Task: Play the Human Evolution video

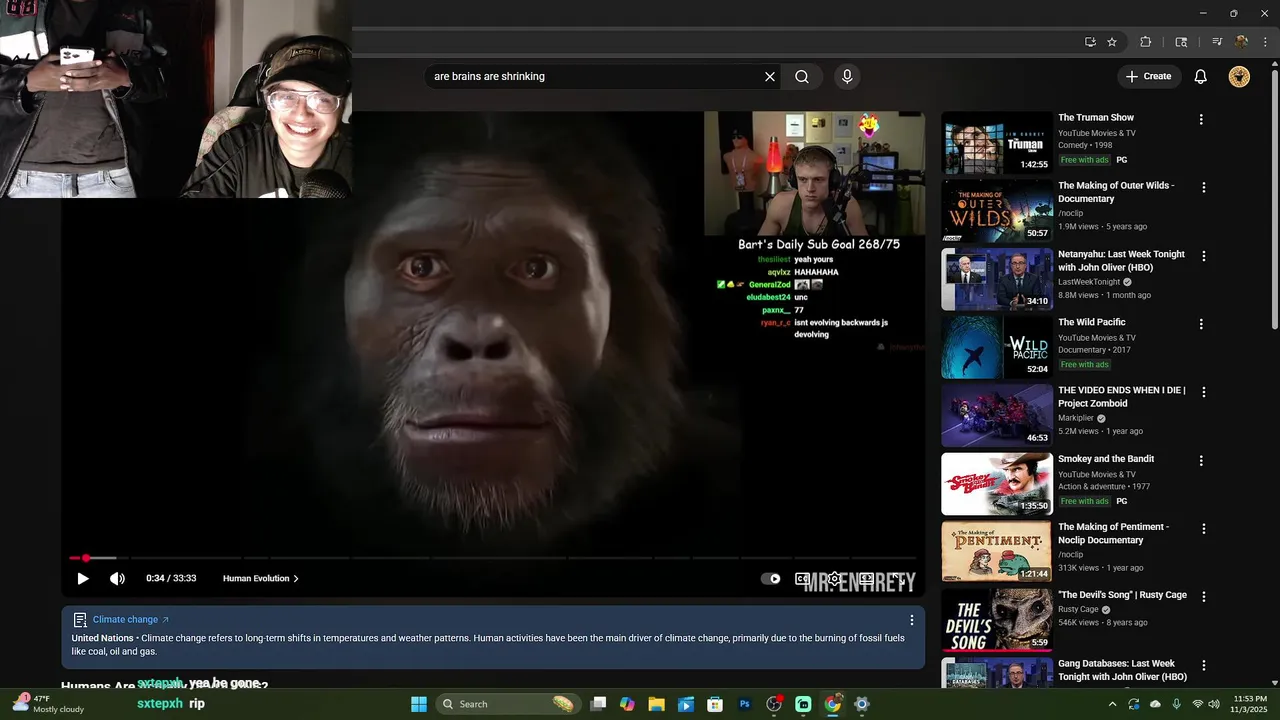Action: coord(83,578)
